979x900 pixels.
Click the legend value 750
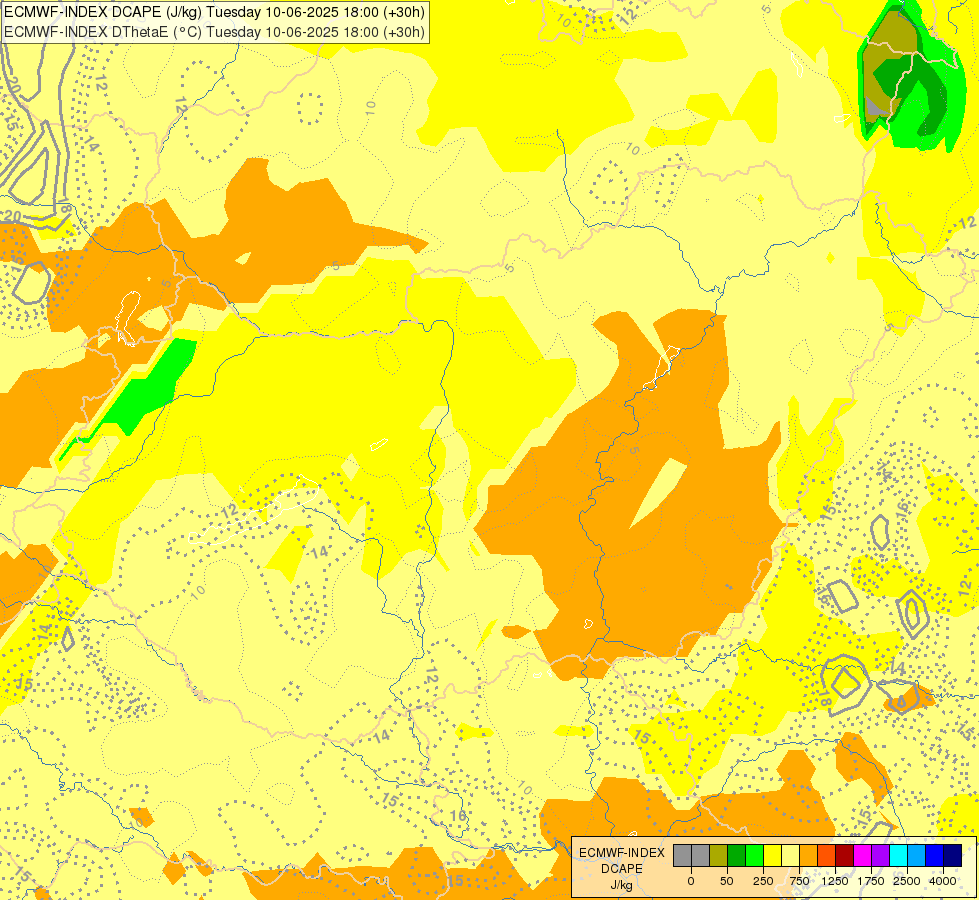[x=799, y=881]
